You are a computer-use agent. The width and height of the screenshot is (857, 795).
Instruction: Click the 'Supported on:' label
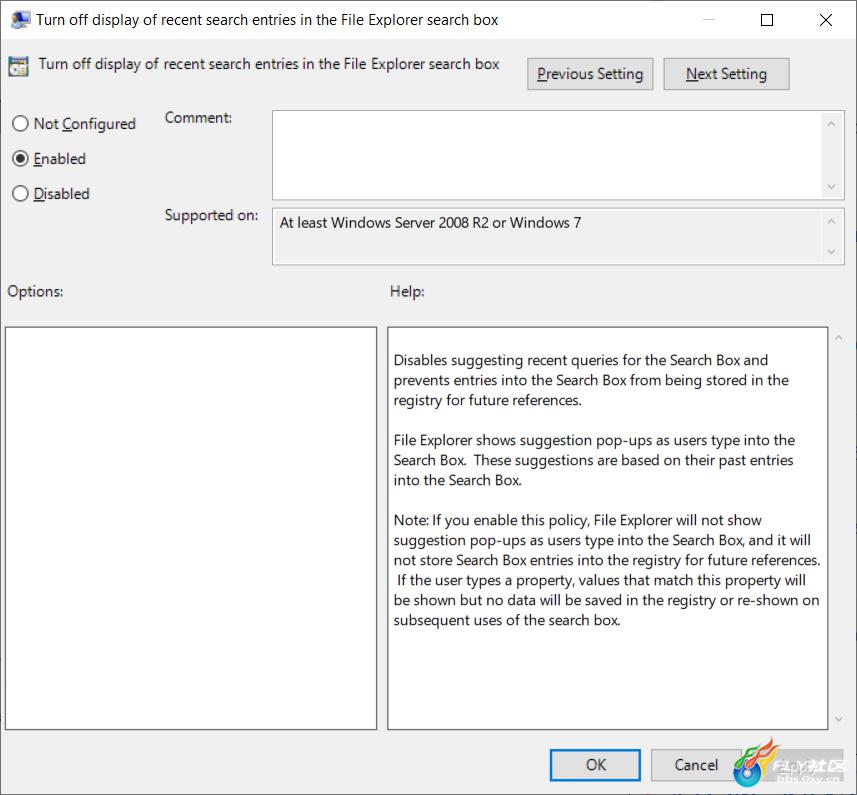pos(212,215)
